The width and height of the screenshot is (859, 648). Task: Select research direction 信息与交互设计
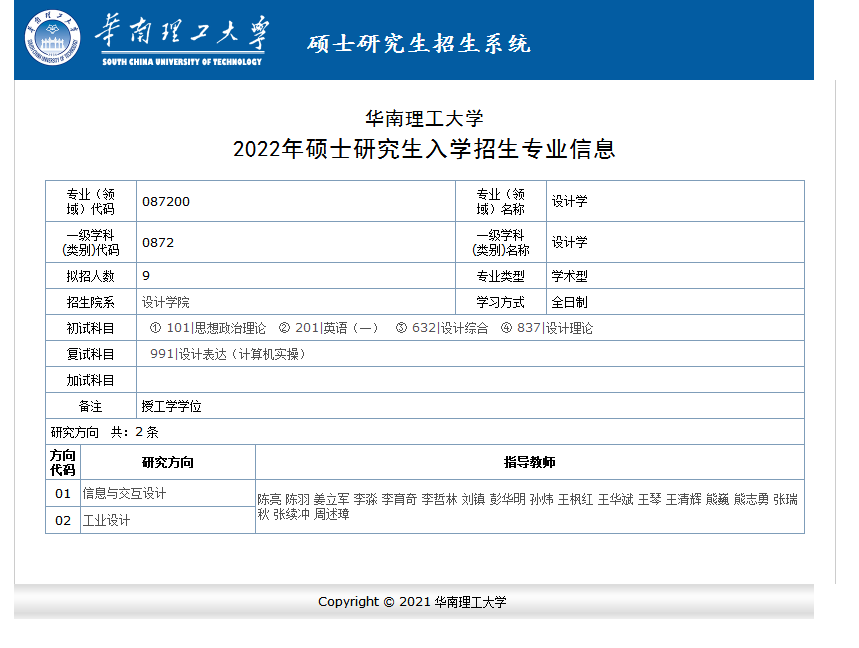point(124,494)
